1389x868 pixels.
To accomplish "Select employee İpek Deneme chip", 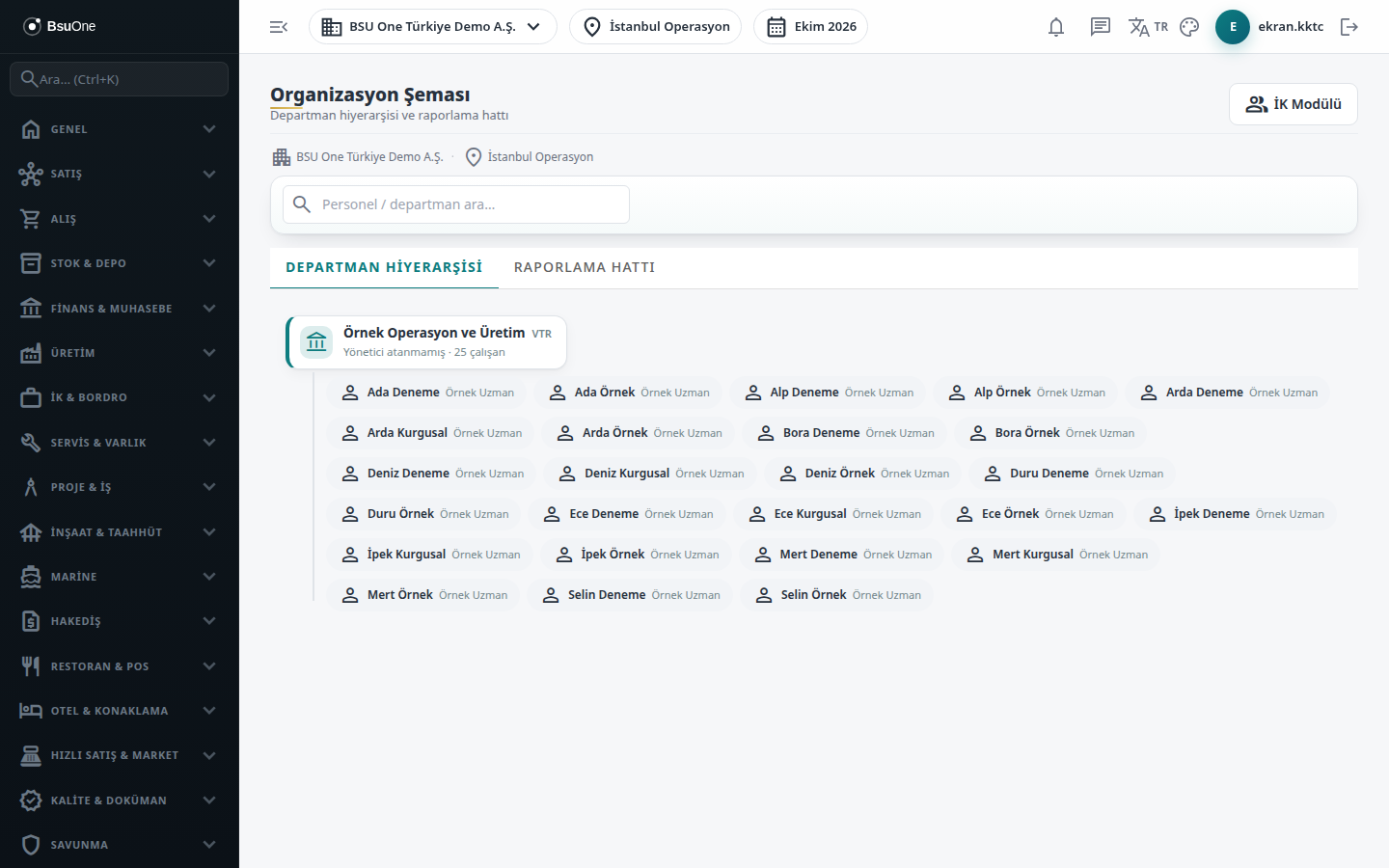I will tap(1235, 514).
